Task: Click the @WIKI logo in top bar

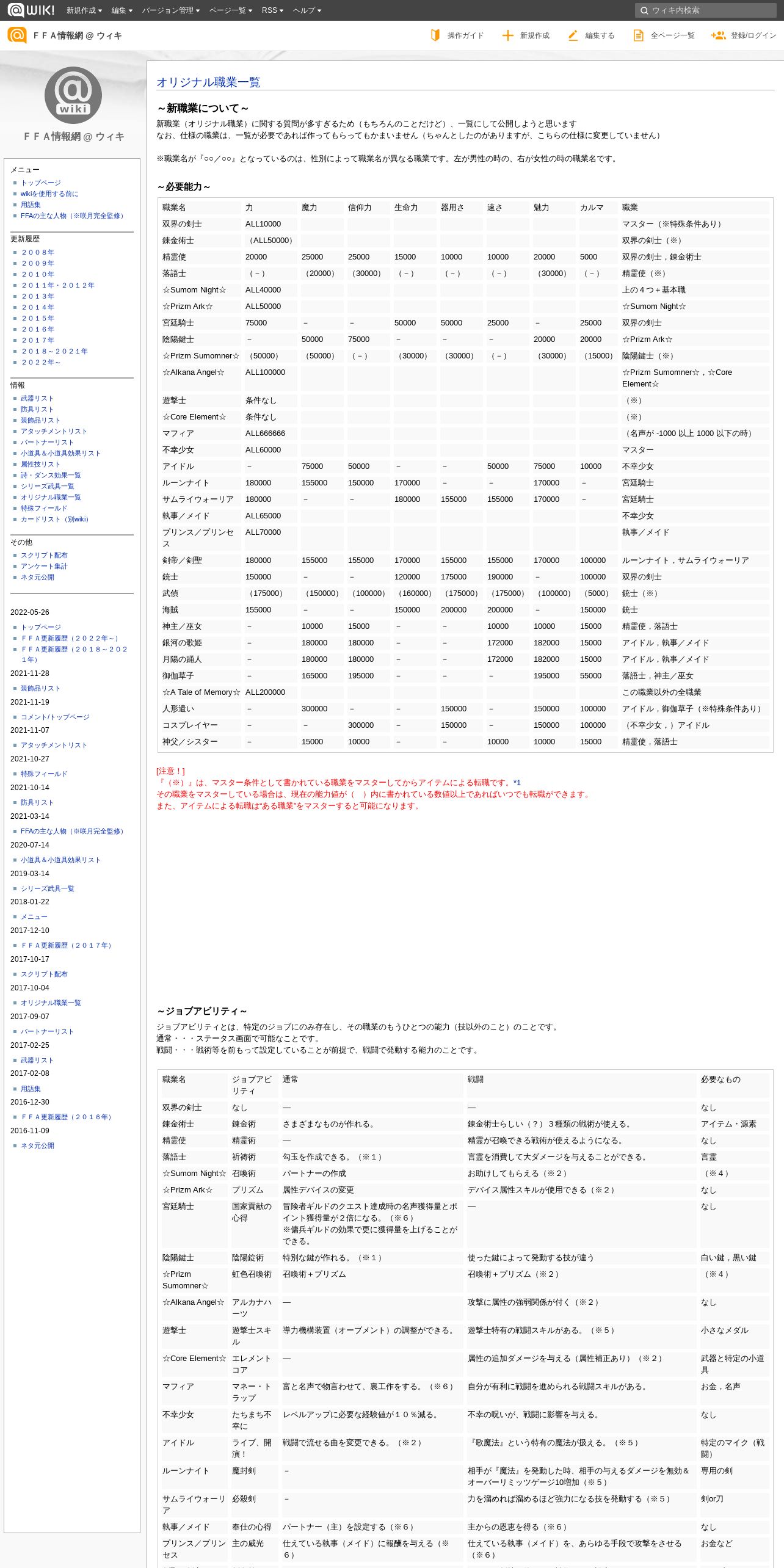Action: click(31, 10)
